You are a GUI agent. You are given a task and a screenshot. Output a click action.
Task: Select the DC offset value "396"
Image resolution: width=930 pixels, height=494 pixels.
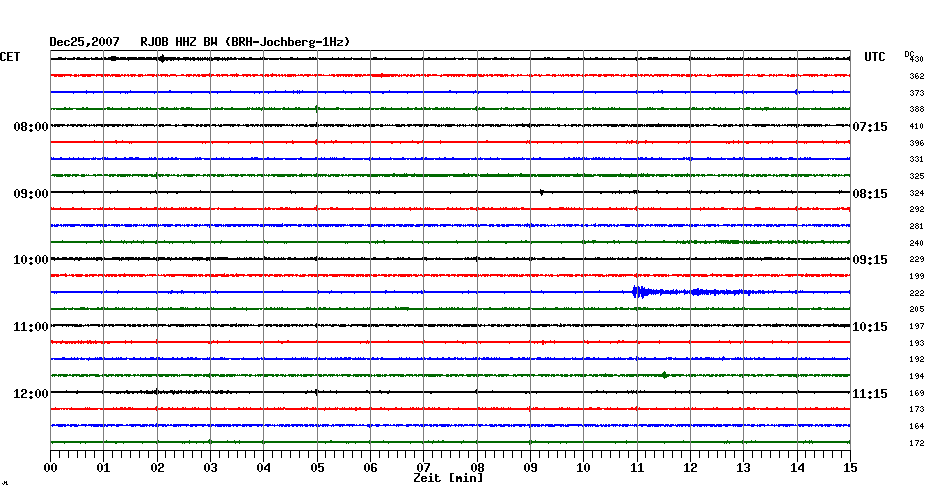click(917, 143)
